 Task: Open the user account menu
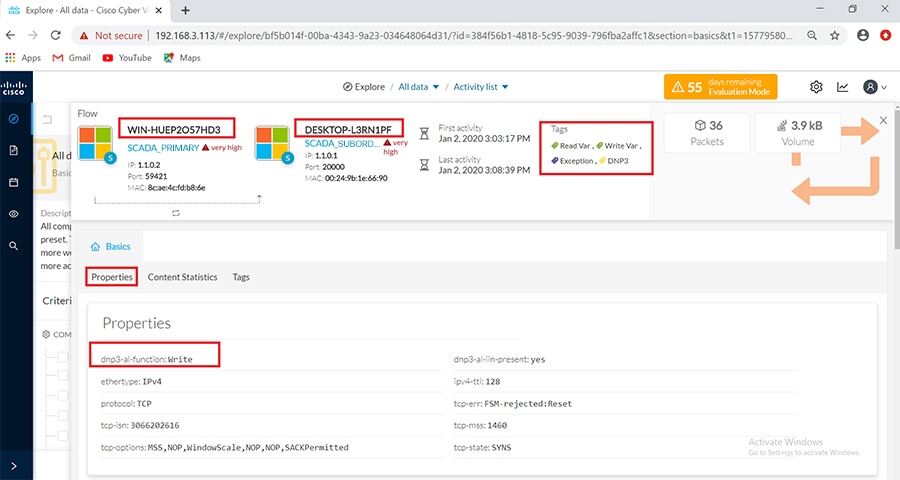pyautogui.click(x=875, y=87)
